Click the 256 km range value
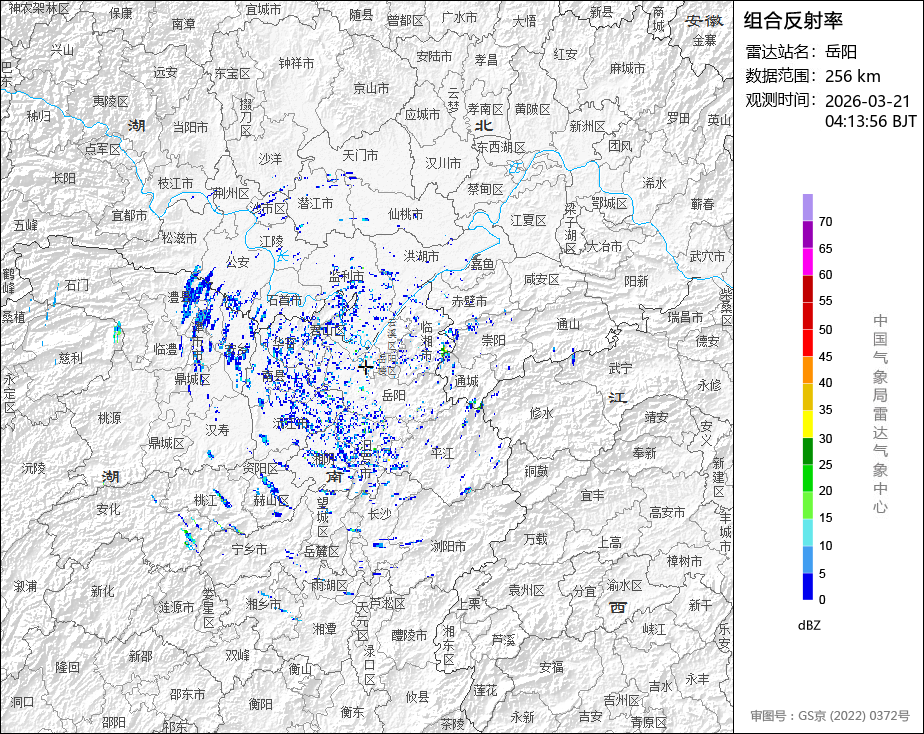This screenshot has width=924, height=734. (853, 77)
